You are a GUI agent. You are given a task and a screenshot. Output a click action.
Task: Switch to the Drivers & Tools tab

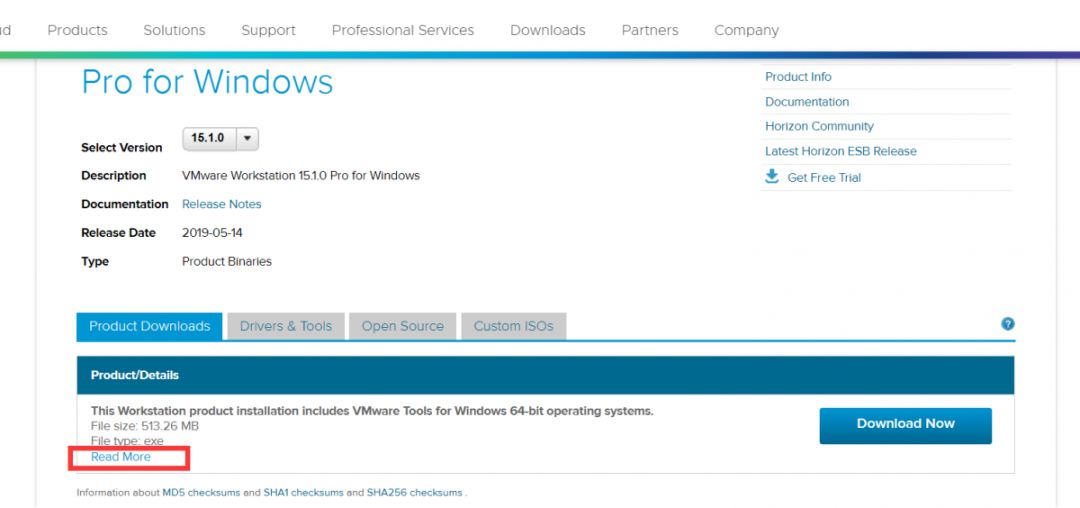pyautogui.click(x=286, y=326)
